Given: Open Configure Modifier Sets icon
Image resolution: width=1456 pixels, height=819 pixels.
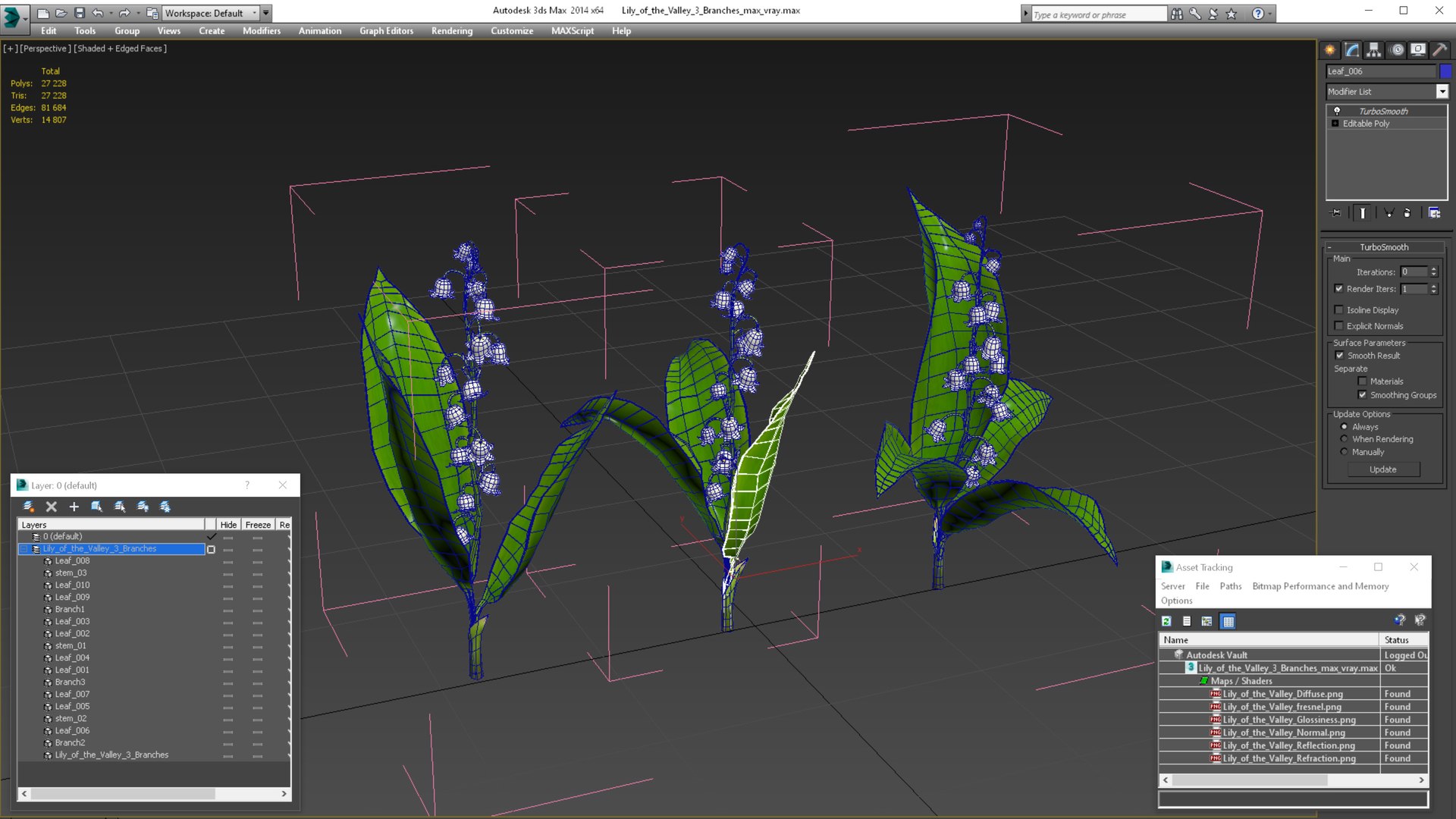Looking at the screenshot, I should point(1435,213).
